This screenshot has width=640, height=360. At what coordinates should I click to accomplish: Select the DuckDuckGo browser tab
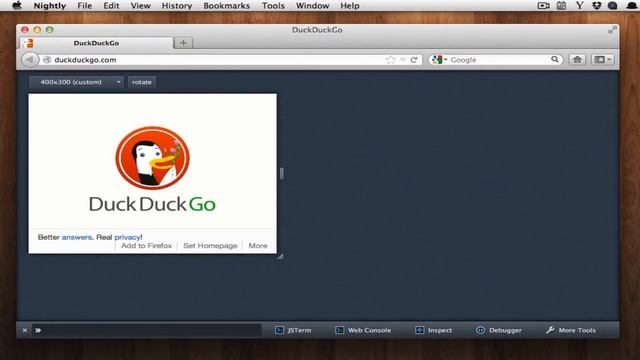click(96, 43)
